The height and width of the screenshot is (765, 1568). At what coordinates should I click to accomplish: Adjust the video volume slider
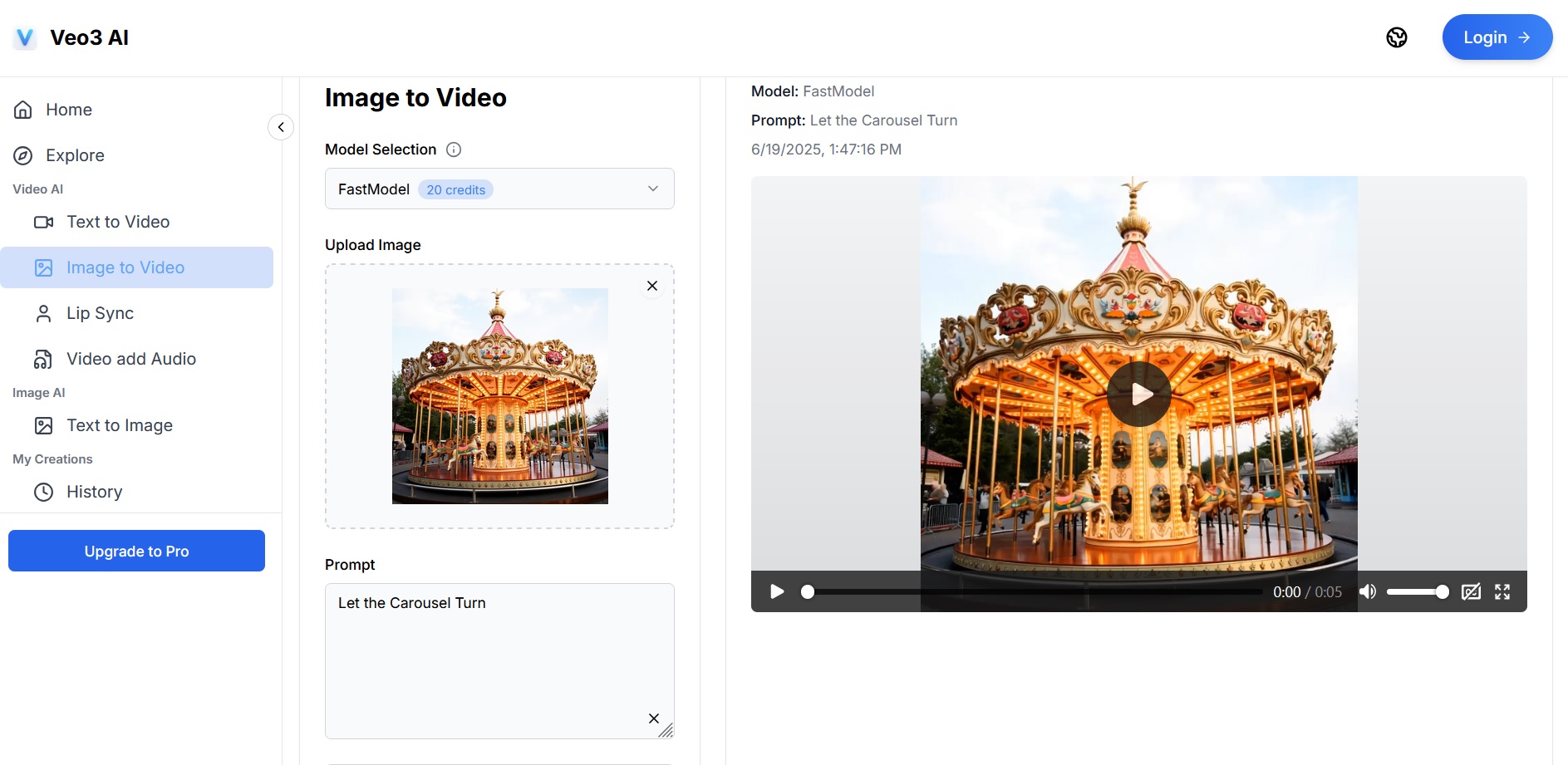click(x=1417, y=592)
